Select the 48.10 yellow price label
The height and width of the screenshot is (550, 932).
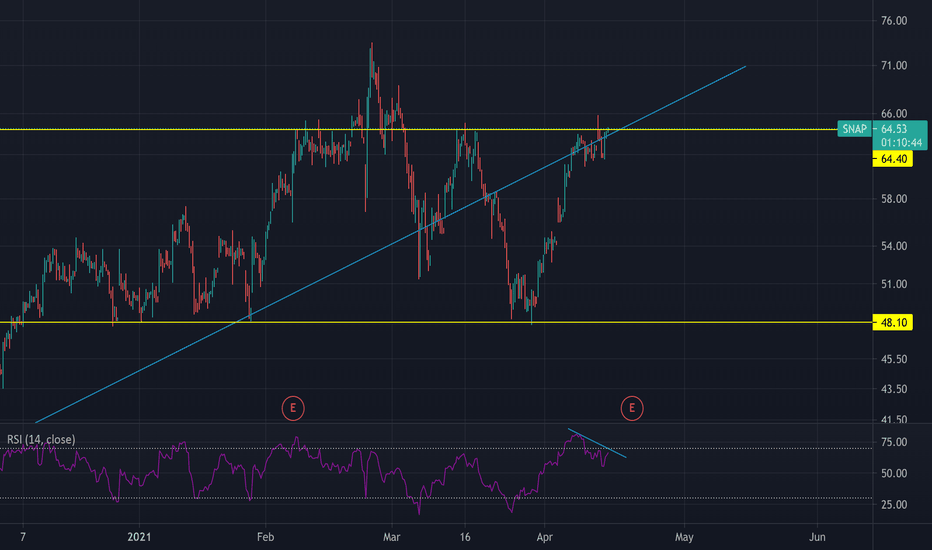coord(893,323)
